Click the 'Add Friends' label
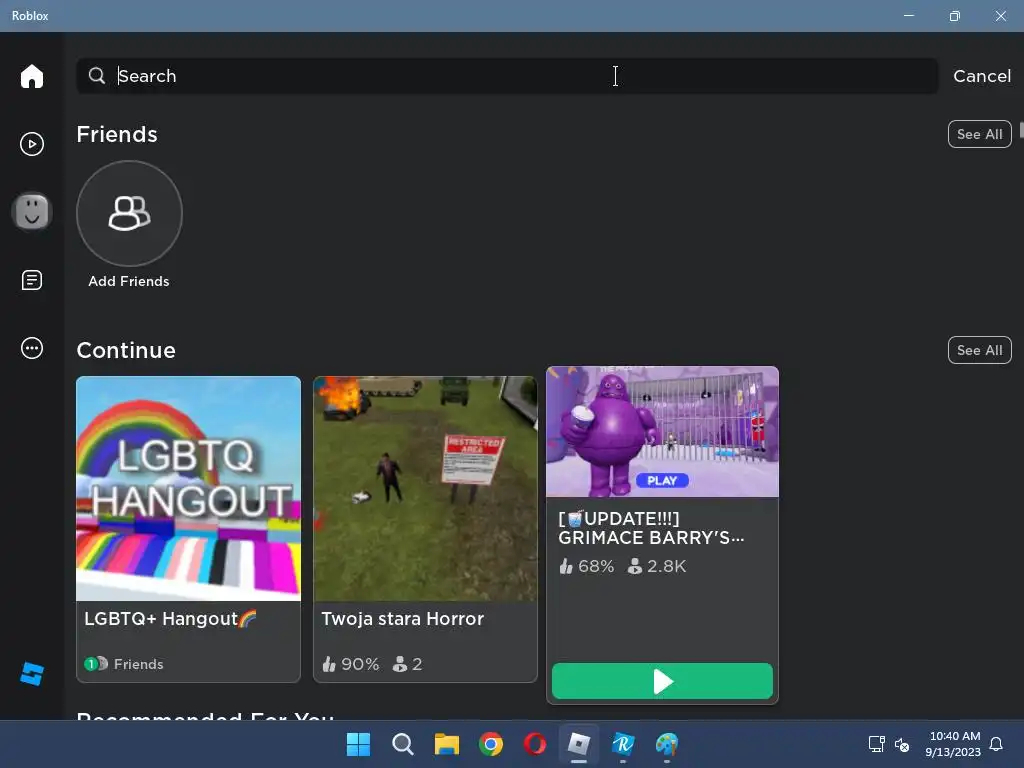The image size is (1024, 768). pos(129,281)
